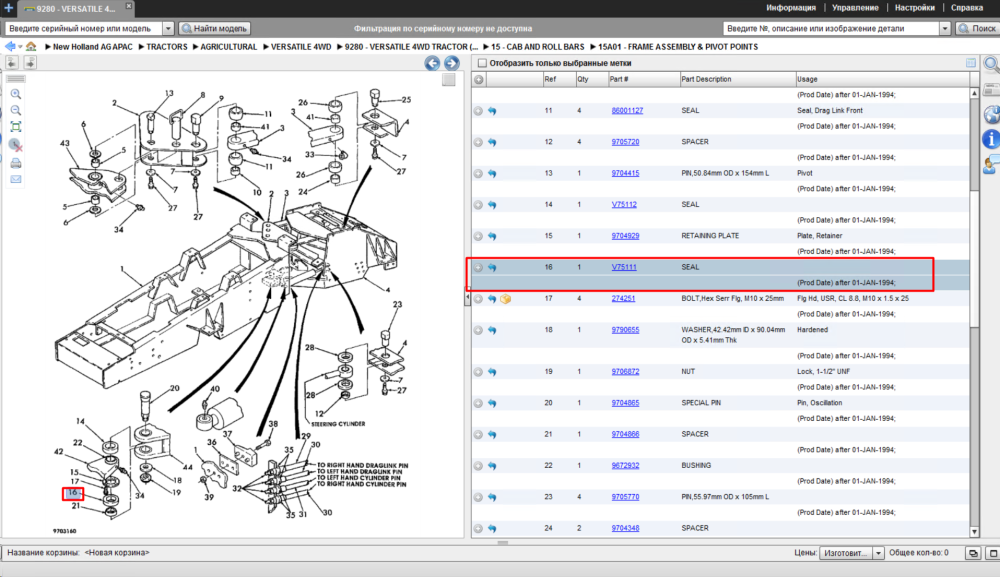The height and width of the screenshot is (577, 1000).
Task: Add NUT 9706872 to the cart with its plus icon
Action: (478, 372)
